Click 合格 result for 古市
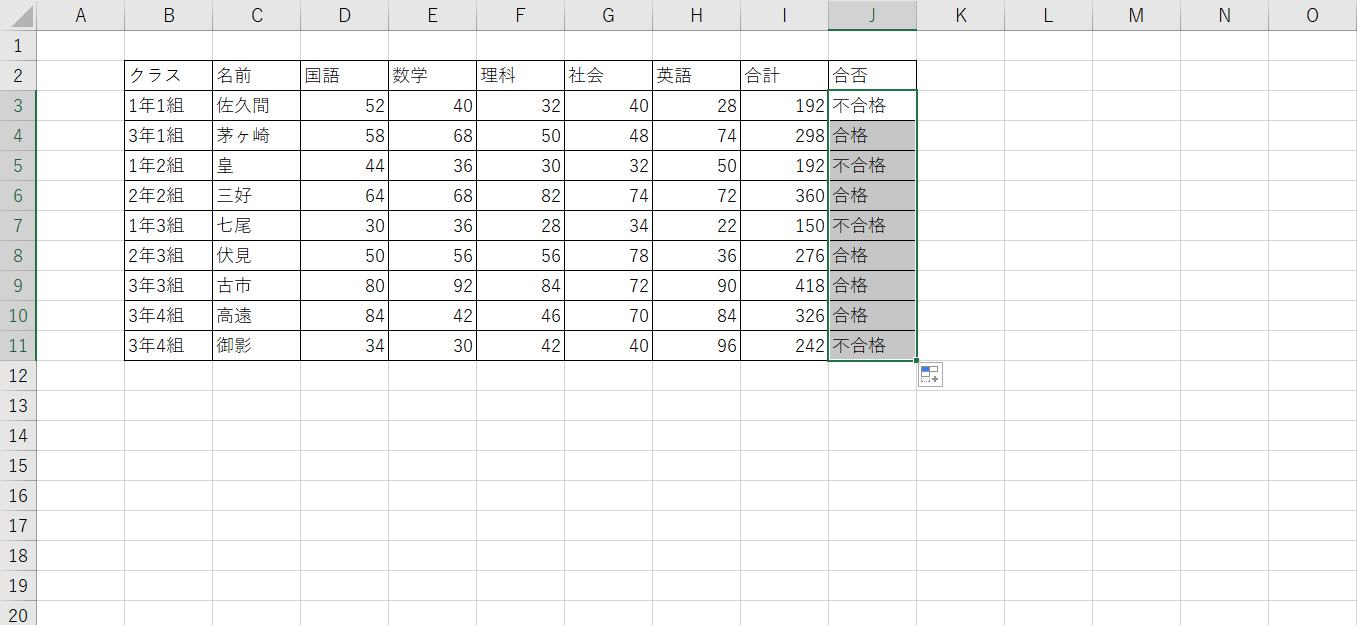The width and height of the screenshot is (1357, 625). point(872,285)
